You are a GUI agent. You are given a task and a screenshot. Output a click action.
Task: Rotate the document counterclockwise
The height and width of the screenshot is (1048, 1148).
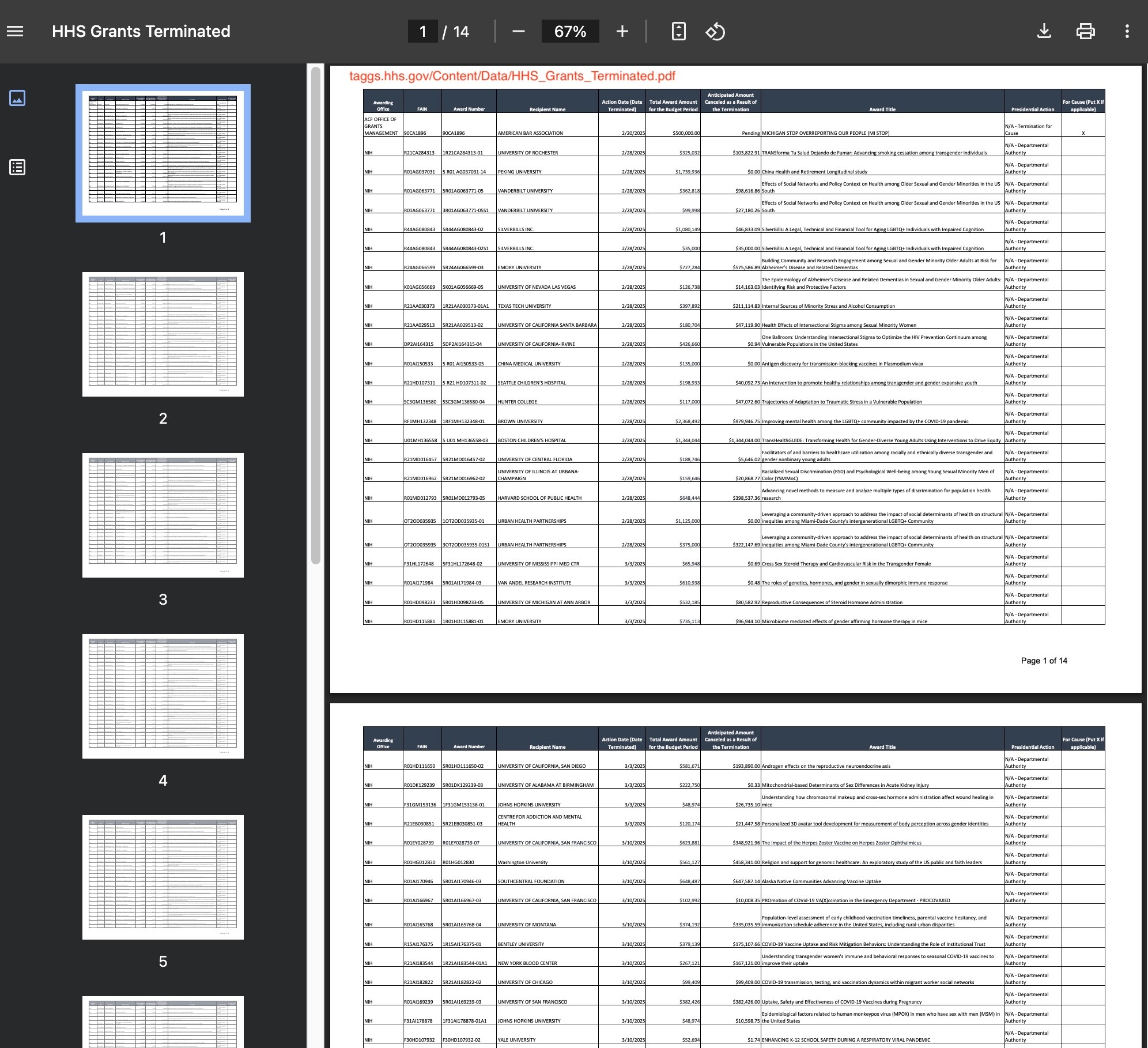coord(715,31)
